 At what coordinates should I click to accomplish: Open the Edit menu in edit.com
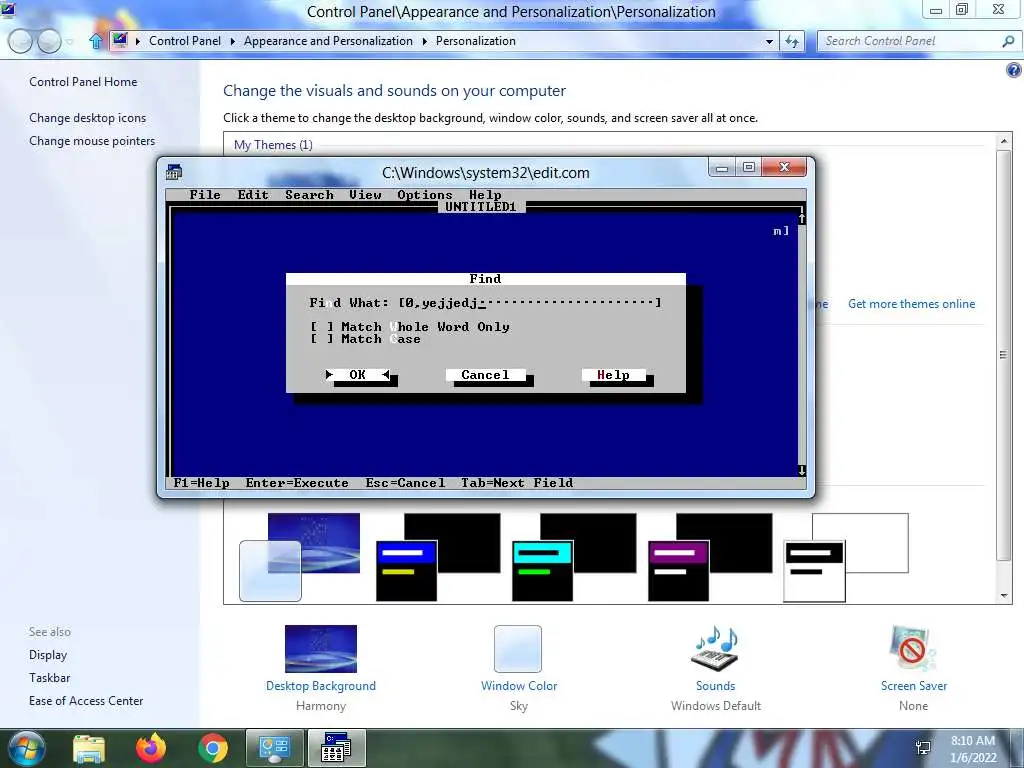[253, 195]
